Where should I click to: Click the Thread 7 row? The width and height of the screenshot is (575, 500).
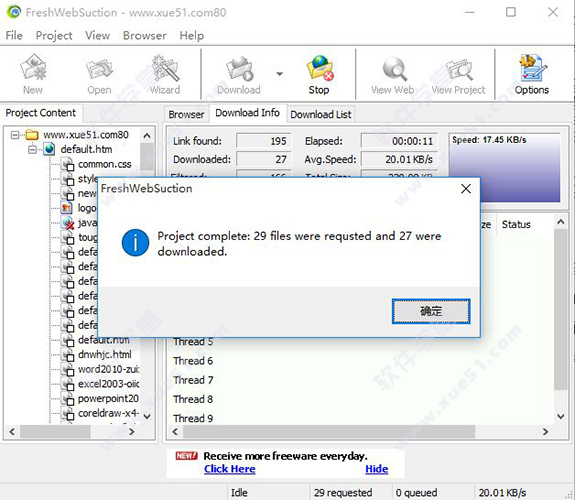[x=193, y=380]
